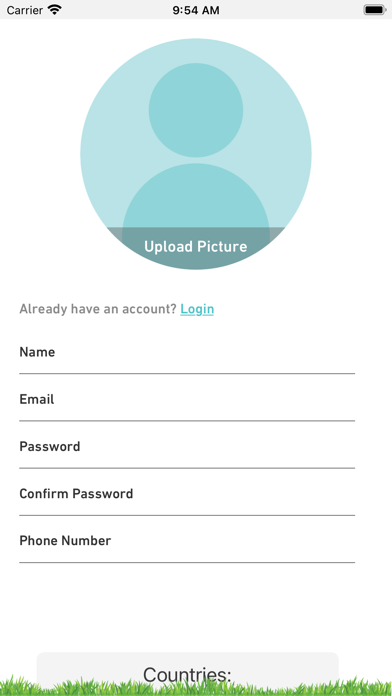Click the avatar silhouette shoulders shape

pyautogui.click(x=196, y=195)
